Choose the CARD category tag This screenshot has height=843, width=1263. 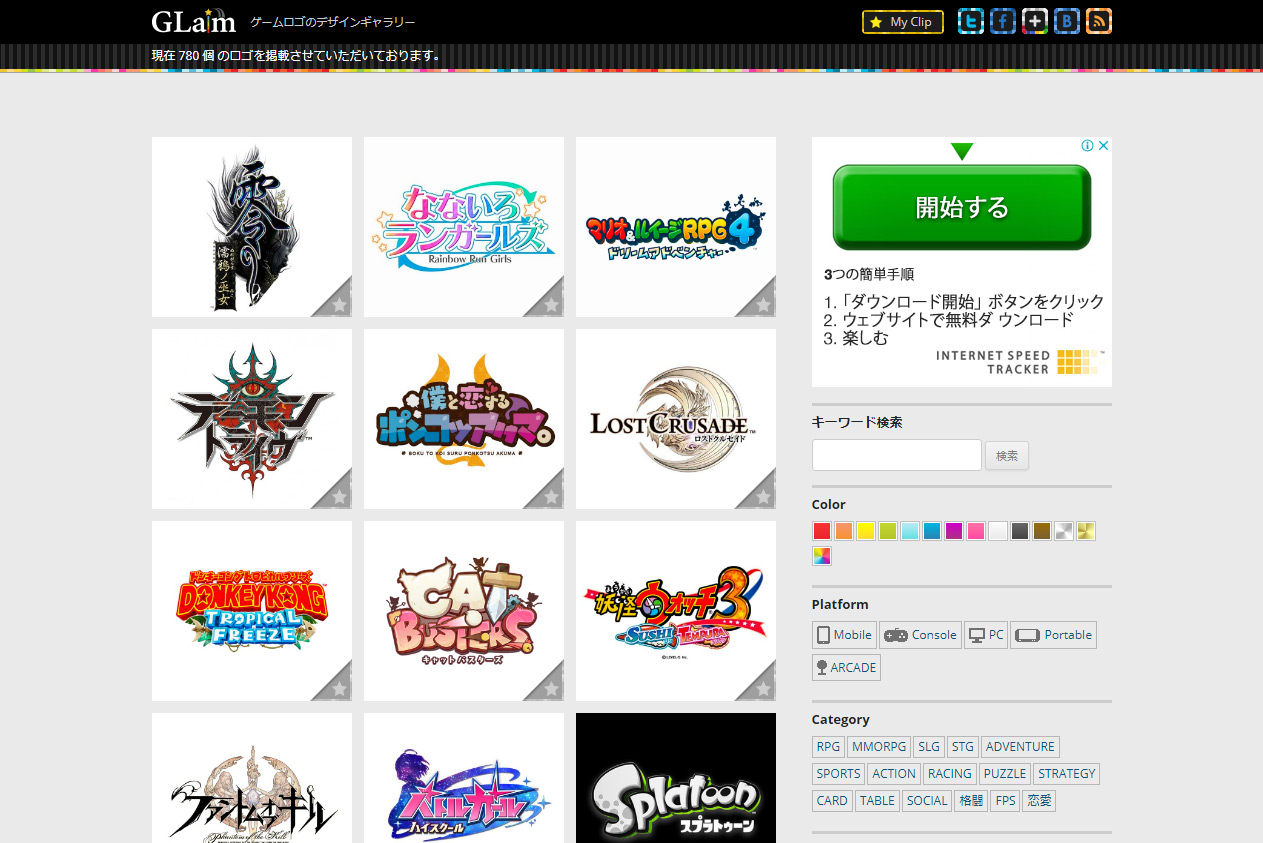coord(832,800)
